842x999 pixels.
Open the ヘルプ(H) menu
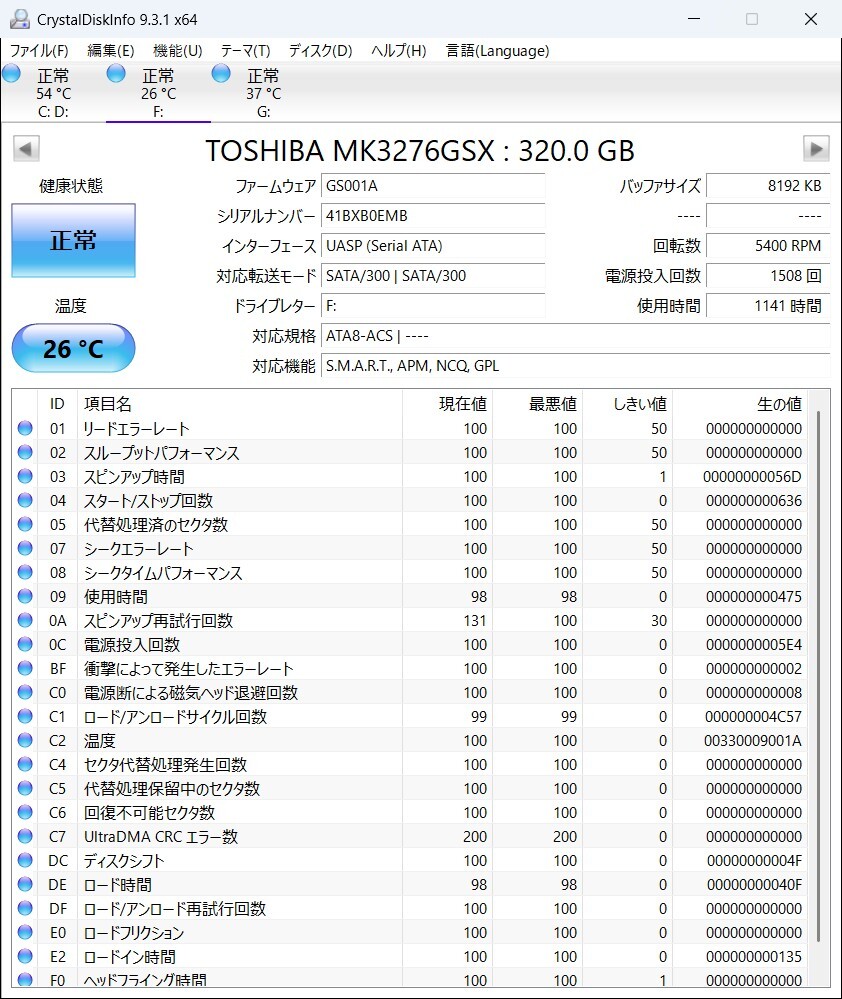[x=399, y=50]
